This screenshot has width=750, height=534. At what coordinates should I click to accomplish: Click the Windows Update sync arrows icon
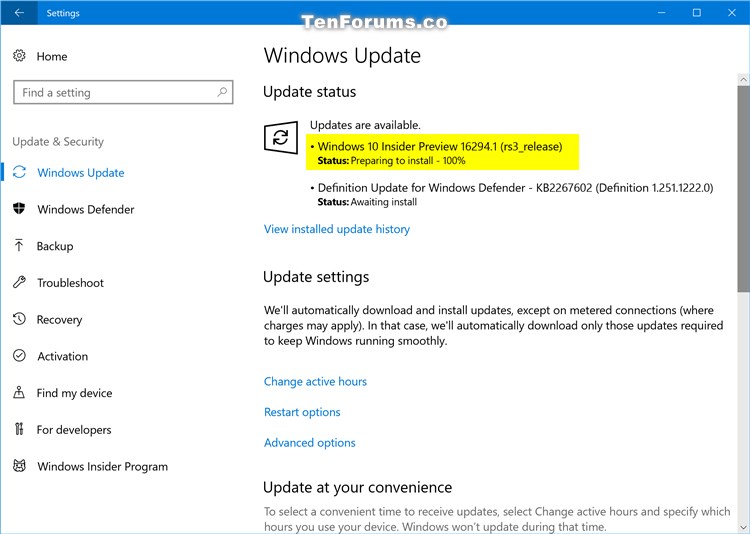point(19,172)
